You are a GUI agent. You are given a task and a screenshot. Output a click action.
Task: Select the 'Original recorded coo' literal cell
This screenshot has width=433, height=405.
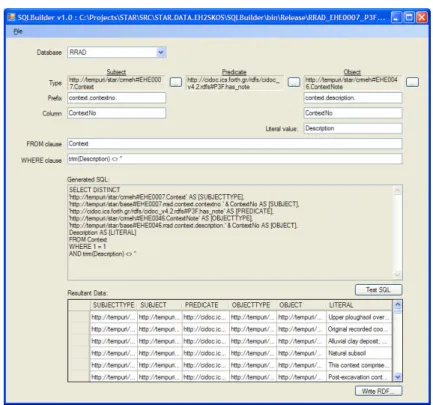click(359, 329)
